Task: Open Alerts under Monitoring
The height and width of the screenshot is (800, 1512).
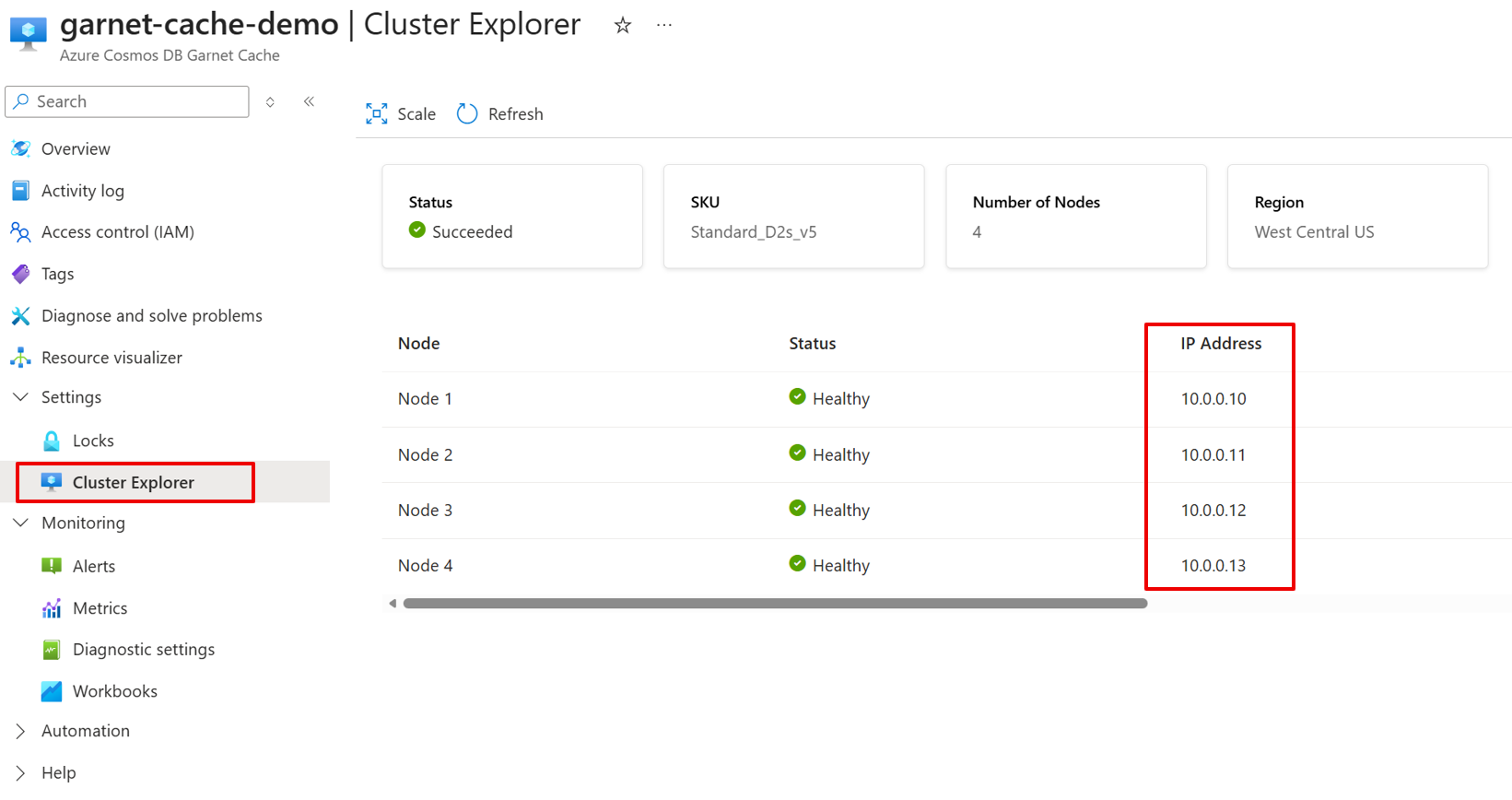Action: pyautogui.click(x=94, y=567)
